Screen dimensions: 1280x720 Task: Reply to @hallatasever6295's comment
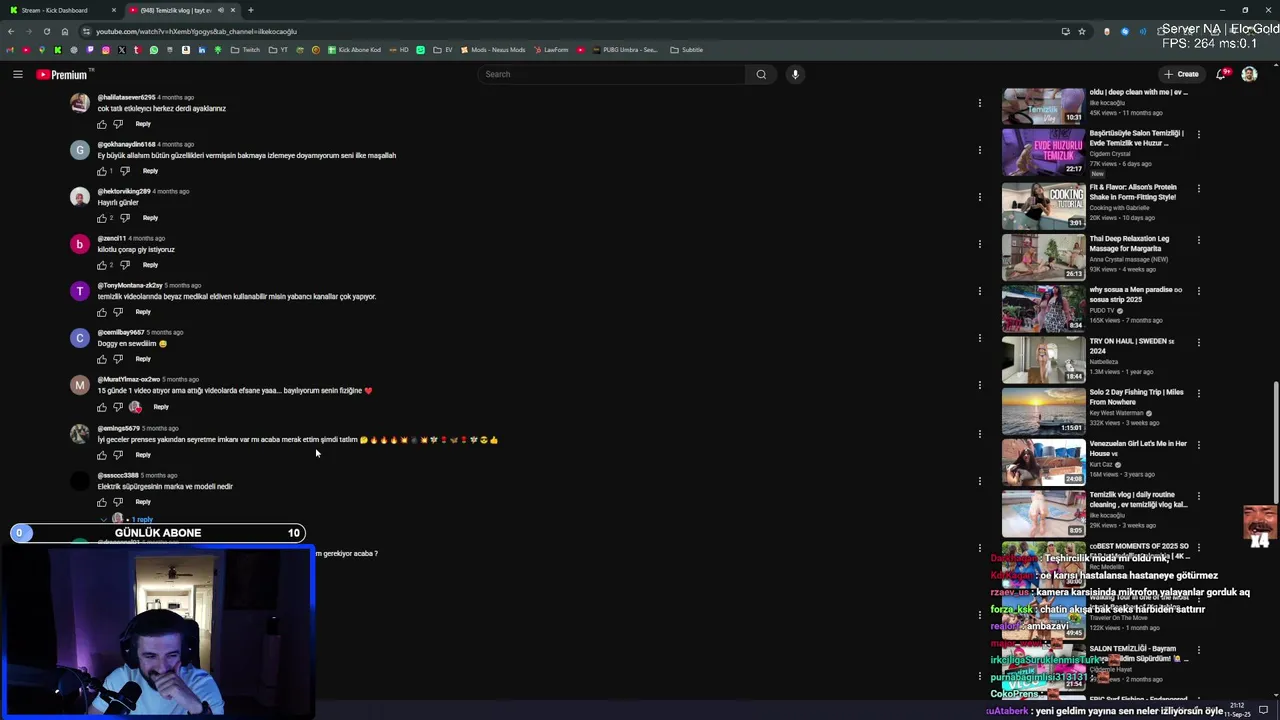(x=143, y=124)
